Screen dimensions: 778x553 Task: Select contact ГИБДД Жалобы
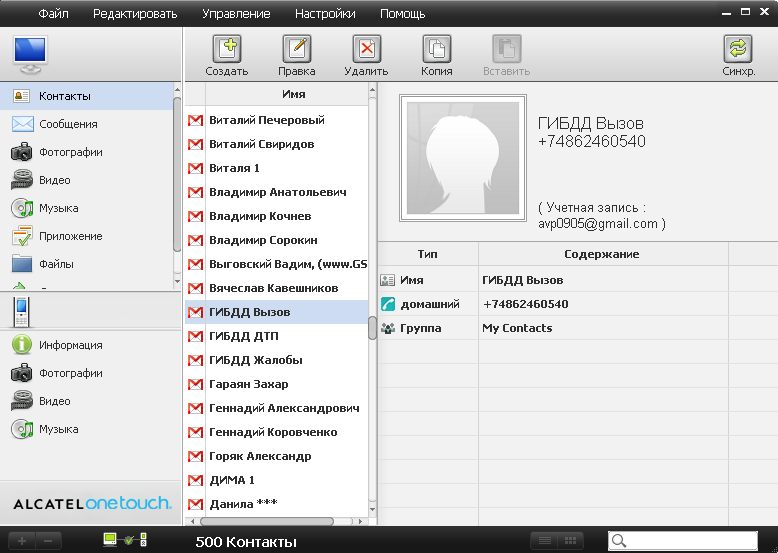[276, 360]
